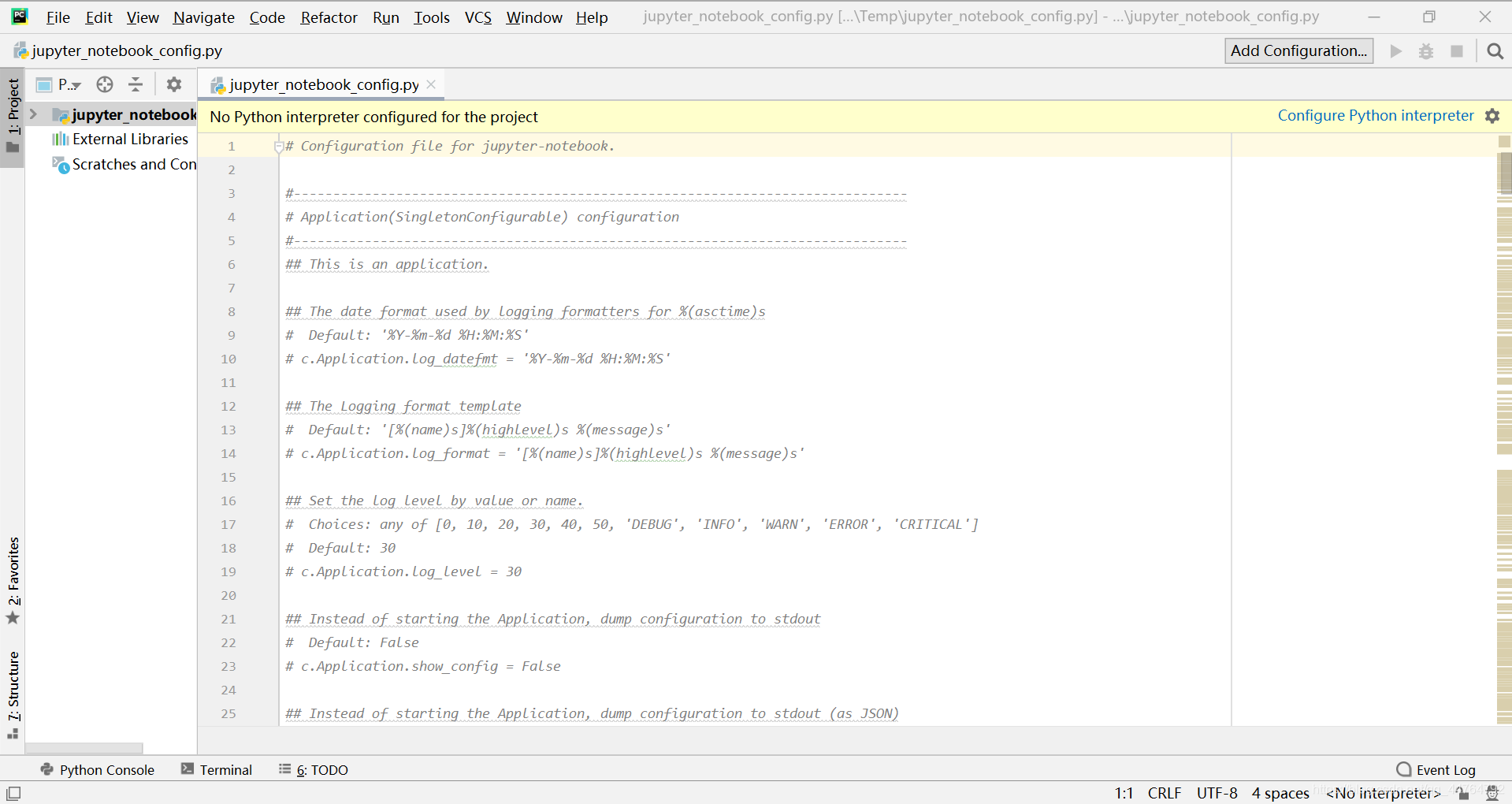The image size is (1512, 804).
Task: Click the Project panel horizontal scrollbar
Action: pyautogui.click(x=84, y=748)
